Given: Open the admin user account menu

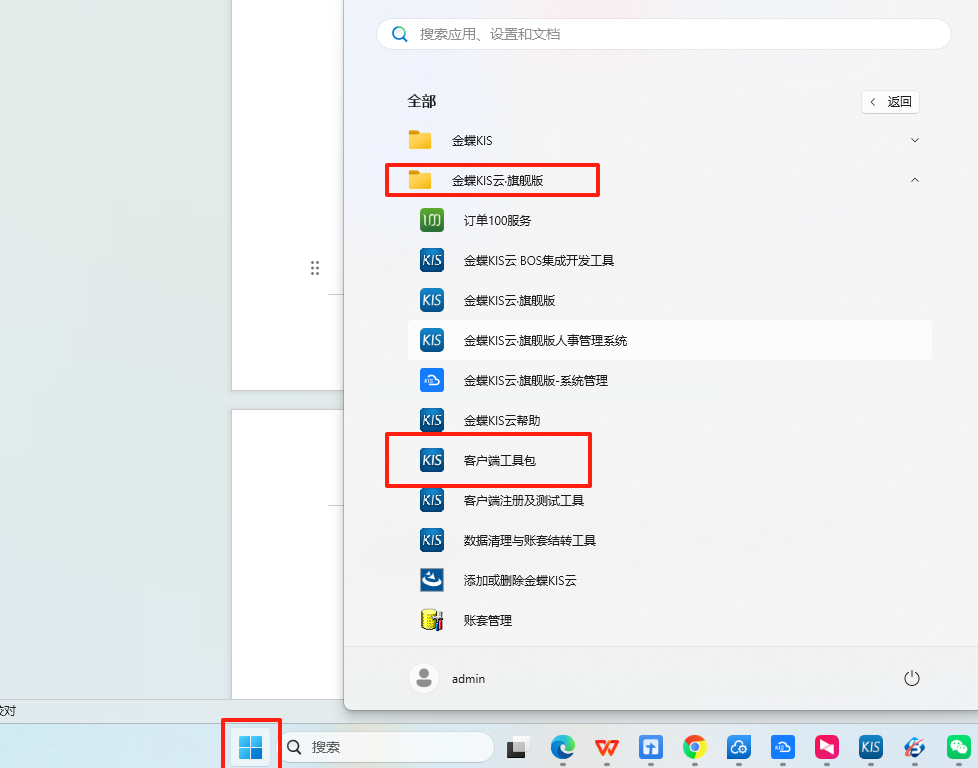Looking at the screenshot, I should coord(448,678).
